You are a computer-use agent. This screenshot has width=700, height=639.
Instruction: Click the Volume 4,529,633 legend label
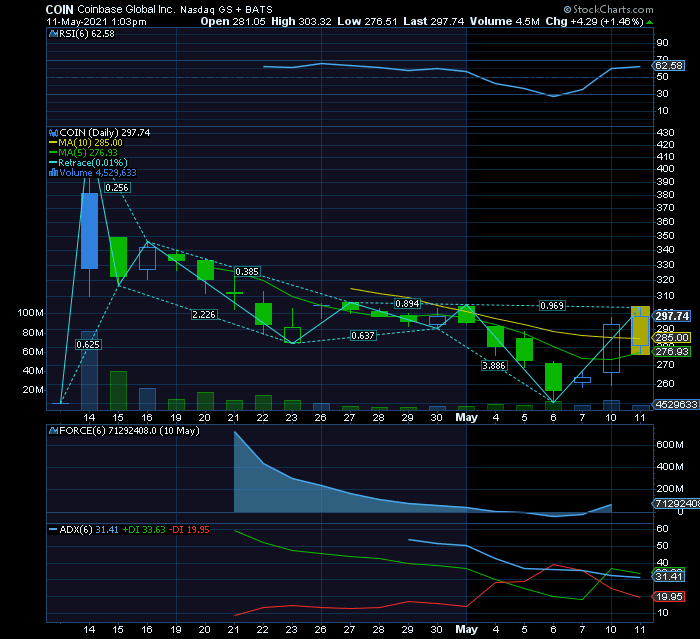pos(98,173)
